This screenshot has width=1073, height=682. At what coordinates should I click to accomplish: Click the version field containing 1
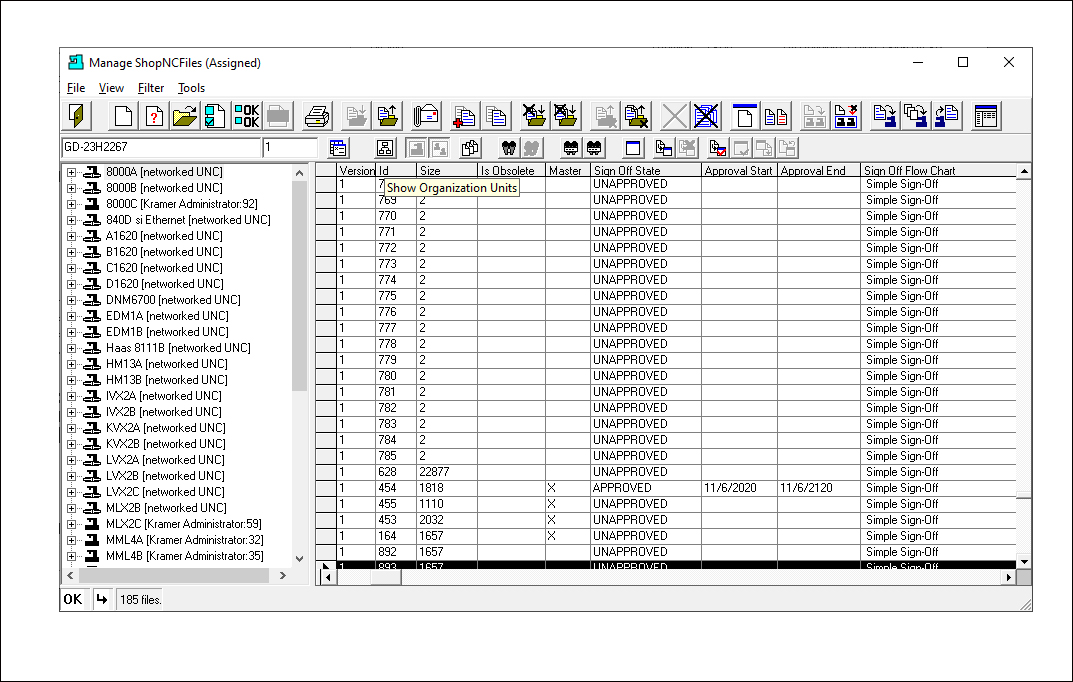(x=289, y=147)
